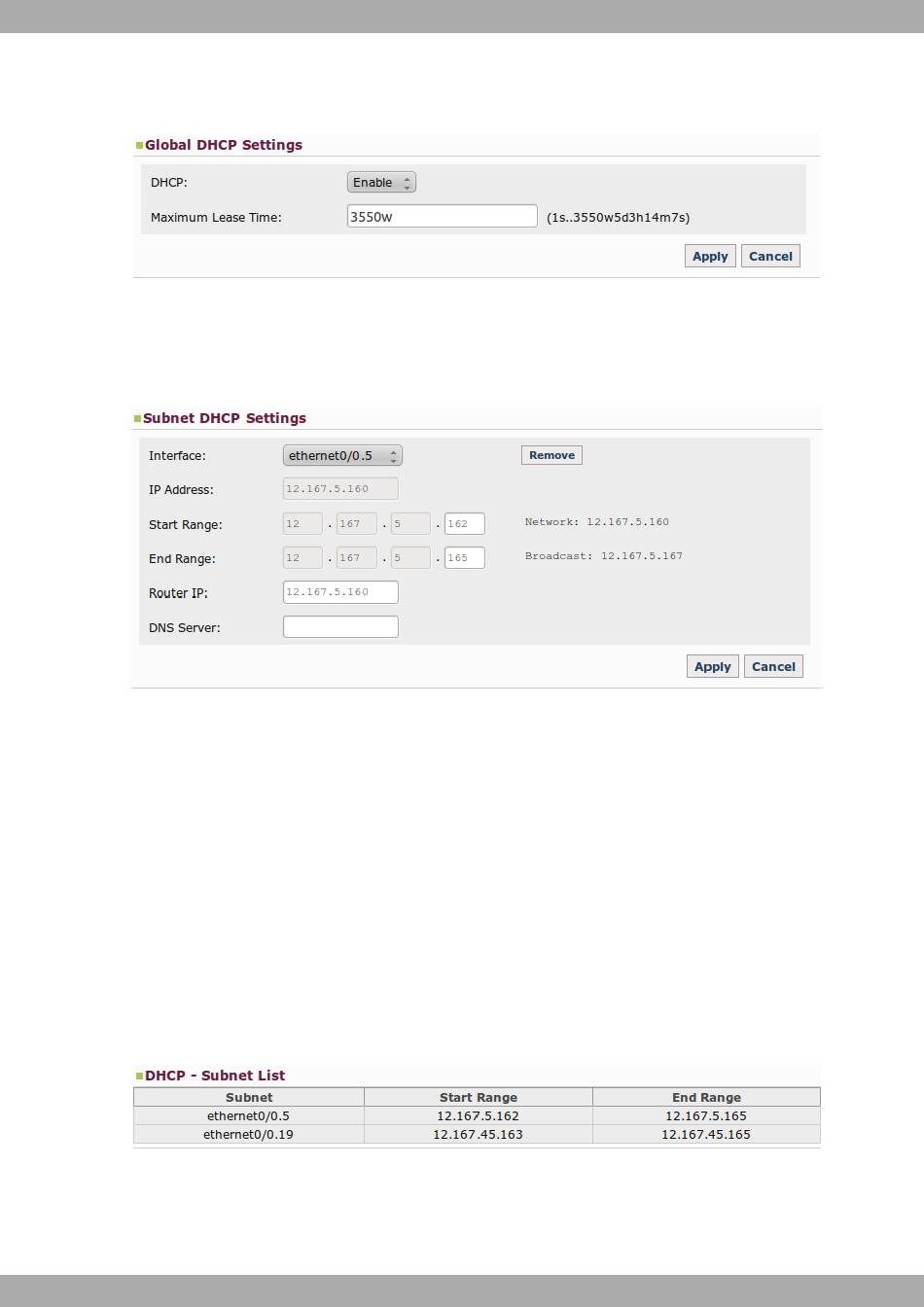
Task: Click the lease time range hint text
Action: 618,217
